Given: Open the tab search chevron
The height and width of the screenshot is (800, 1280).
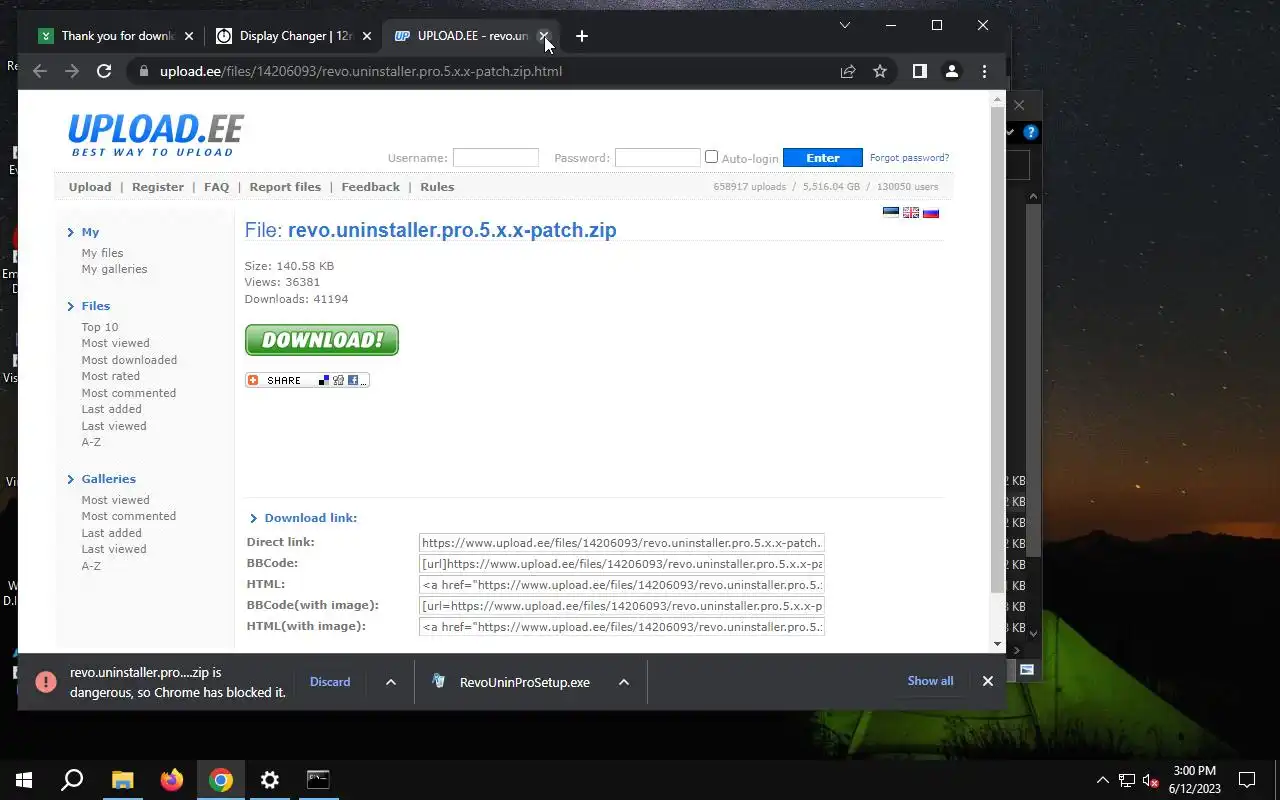Looking at the screenshot, I should click(845, 25).
